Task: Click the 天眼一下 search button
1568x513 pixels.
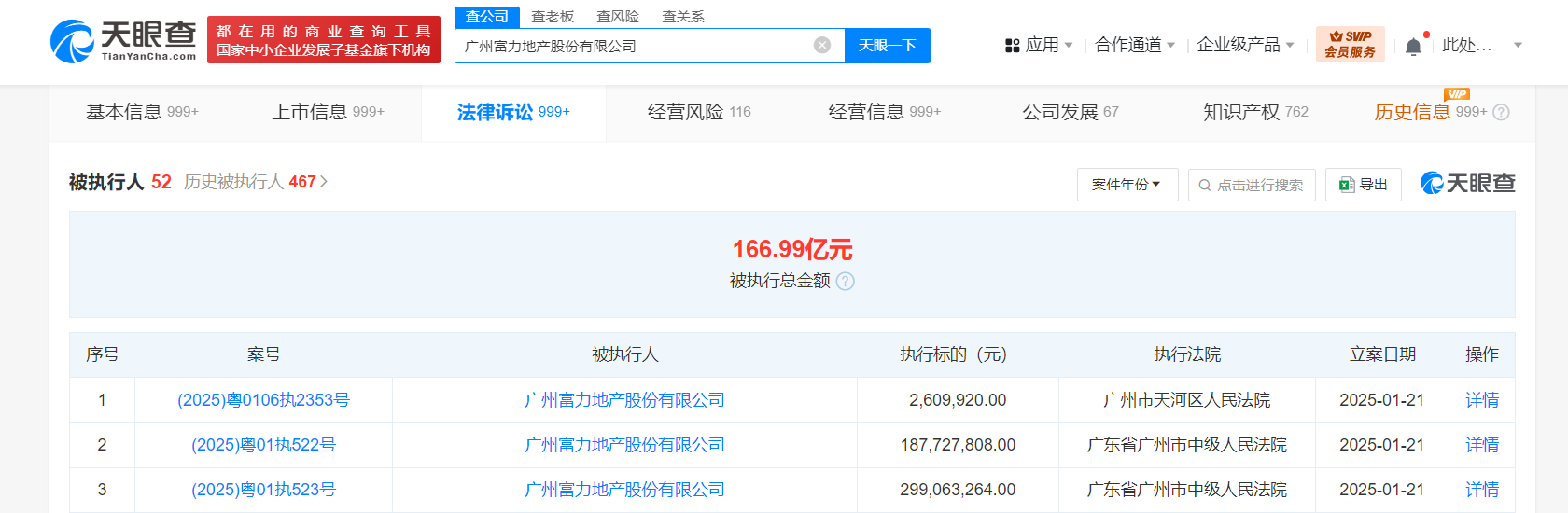Action: (887, 46)
